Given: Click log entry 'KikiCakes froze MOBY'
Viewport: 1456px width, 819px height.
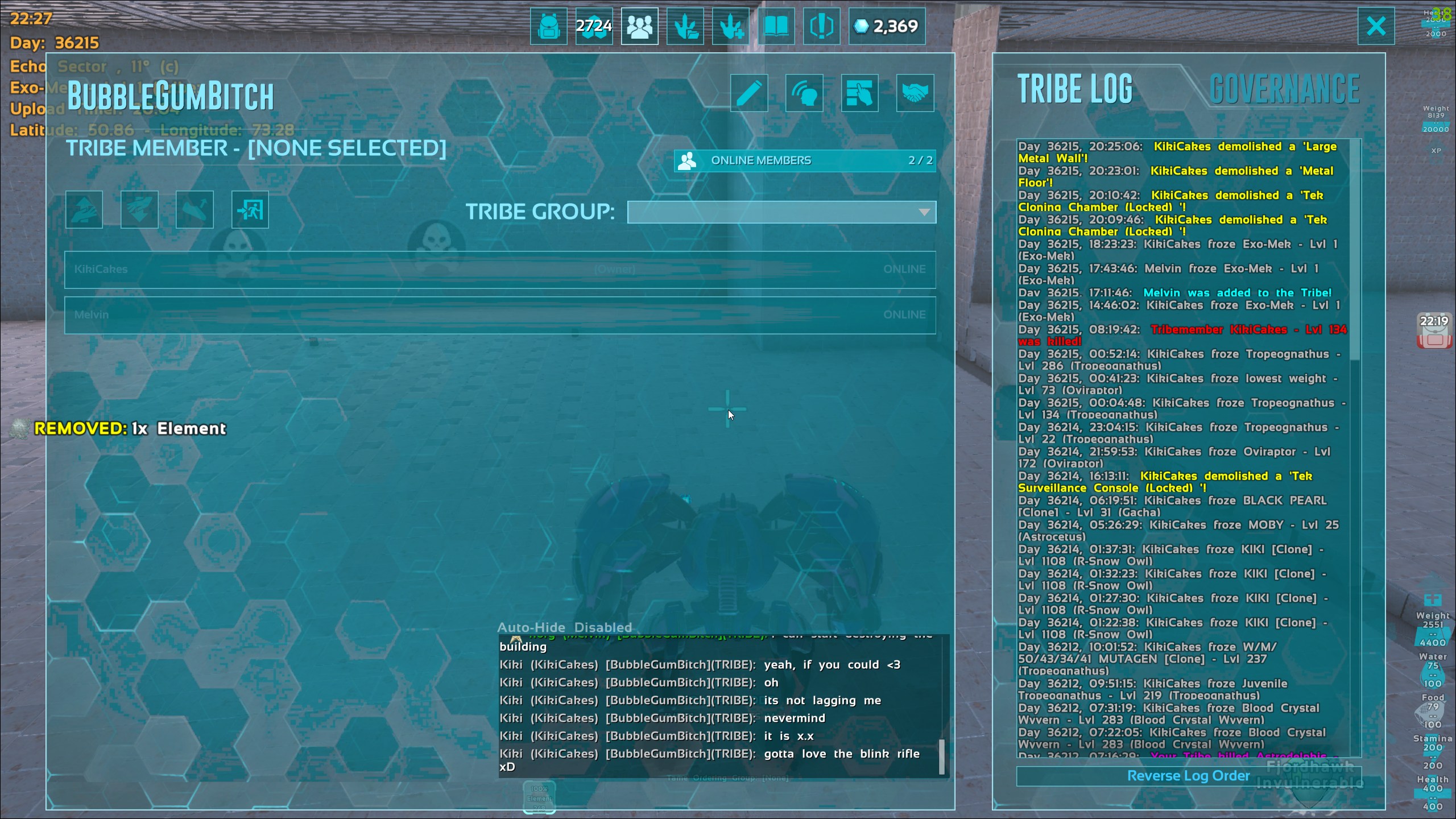Looking at the screenshot, I should 1178,531.
